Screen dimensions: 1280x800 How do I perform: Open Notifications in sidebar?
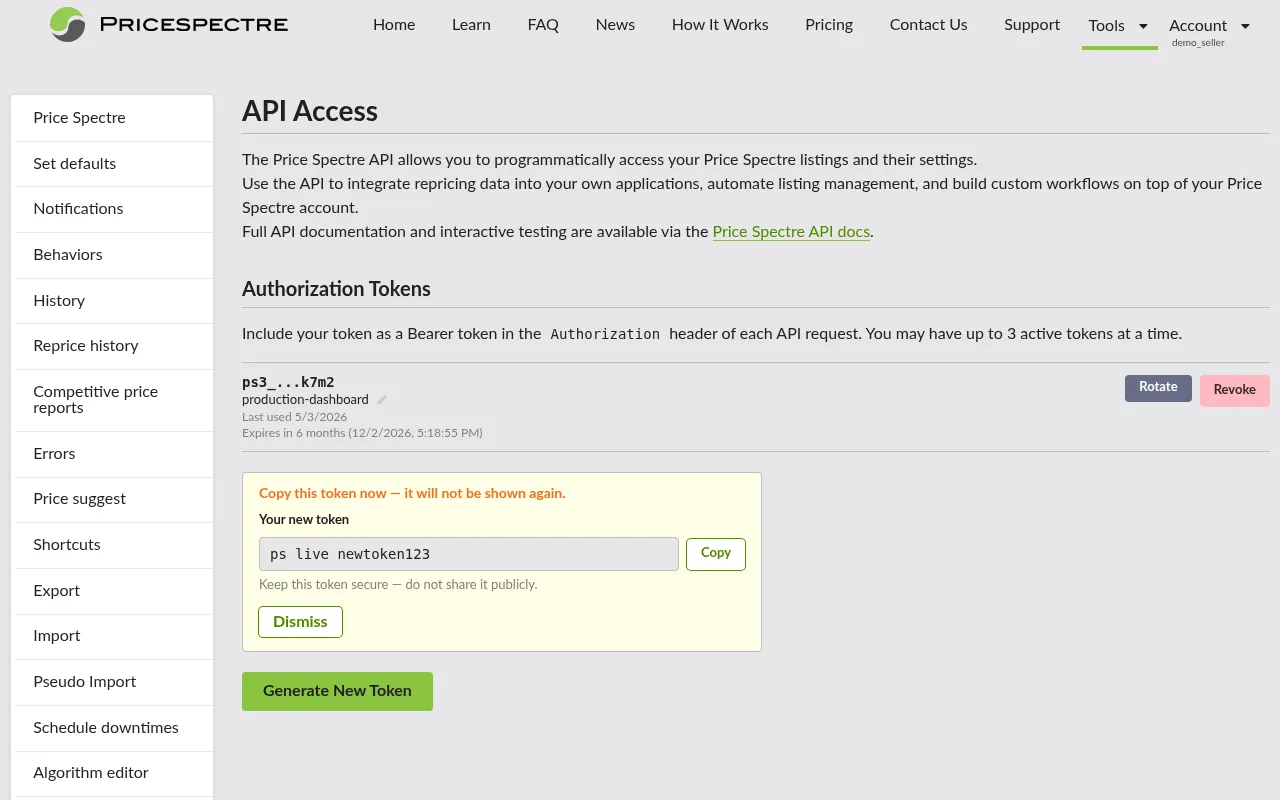pyautogui.click(x=114, y=209)
